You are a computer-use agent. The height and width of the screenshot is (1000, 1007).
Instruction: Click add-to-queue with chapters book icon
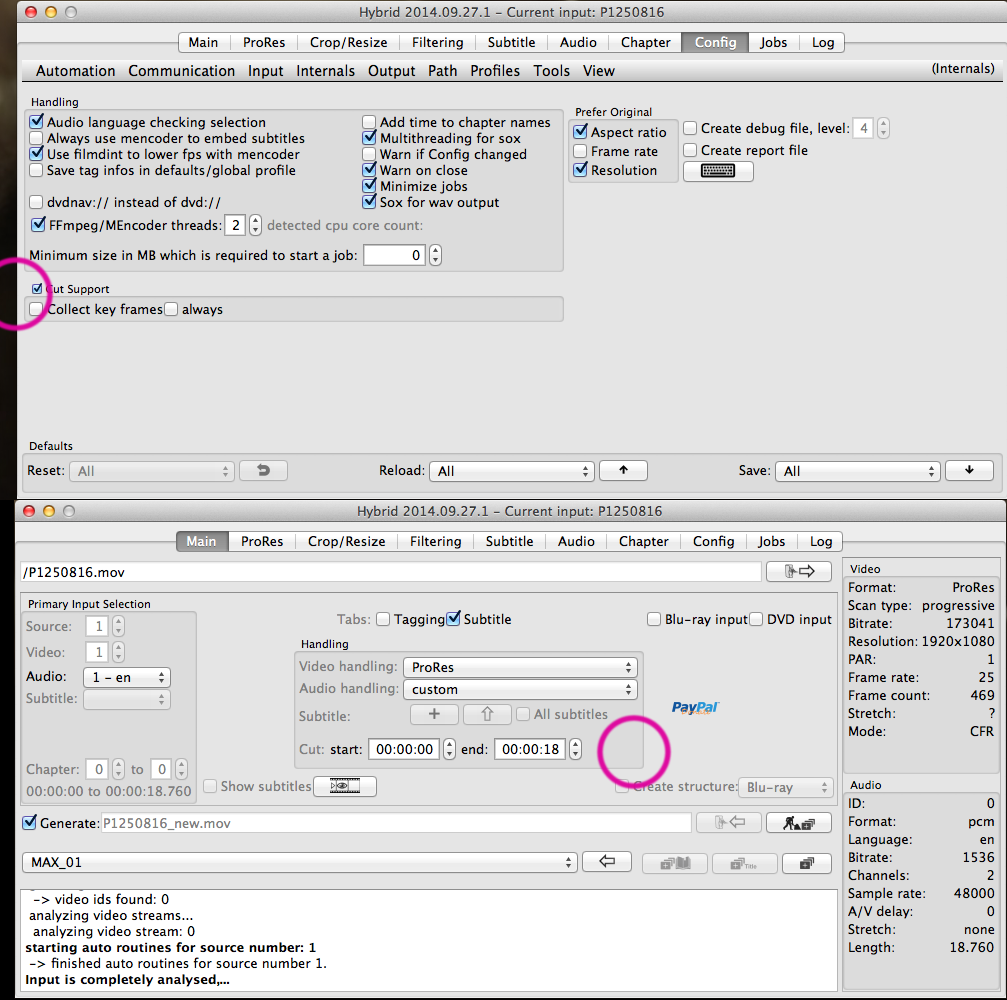click(674, 863)
